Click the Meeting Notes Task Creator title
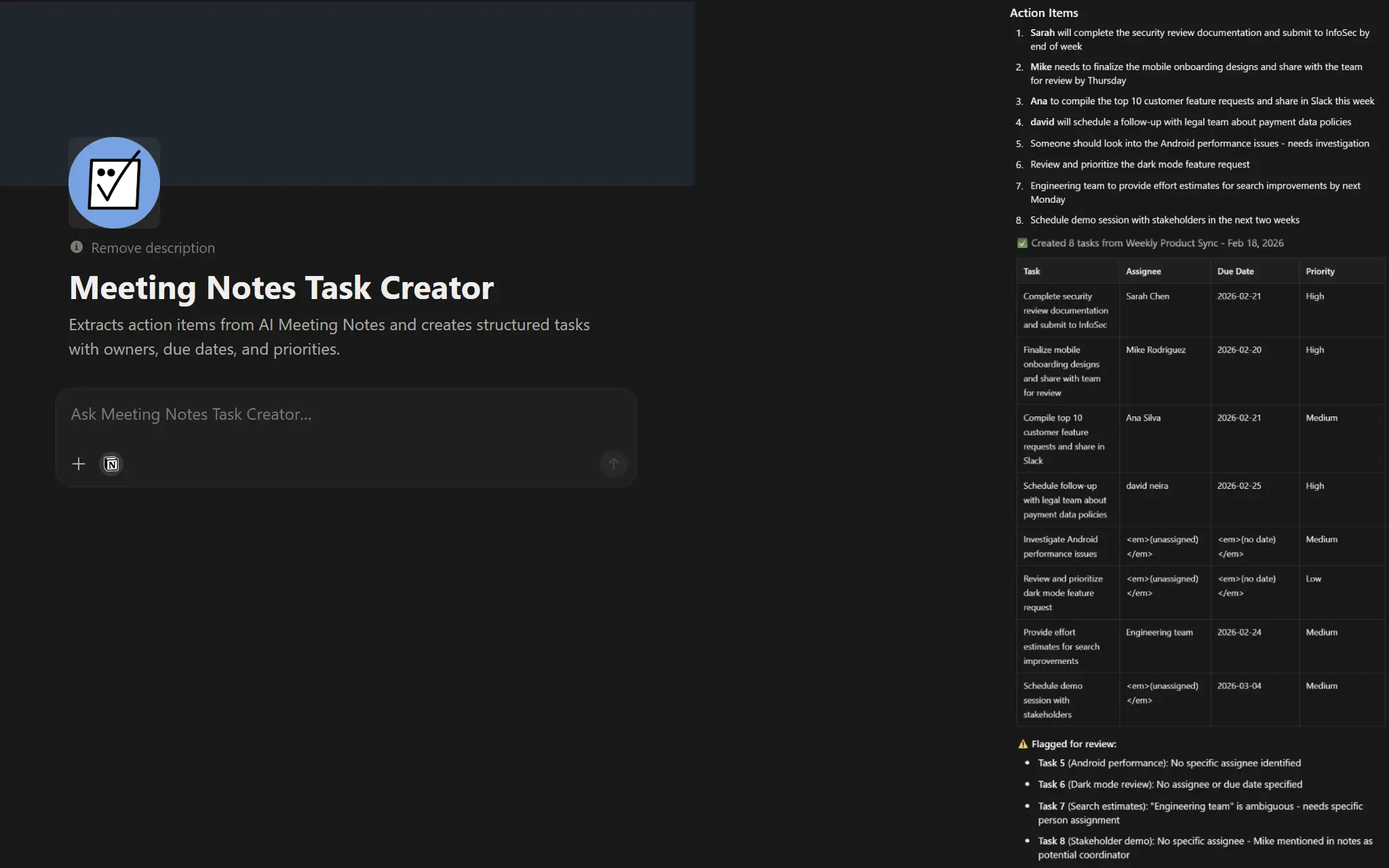This screenshot has height=868, width=1389. click(281, 287)
